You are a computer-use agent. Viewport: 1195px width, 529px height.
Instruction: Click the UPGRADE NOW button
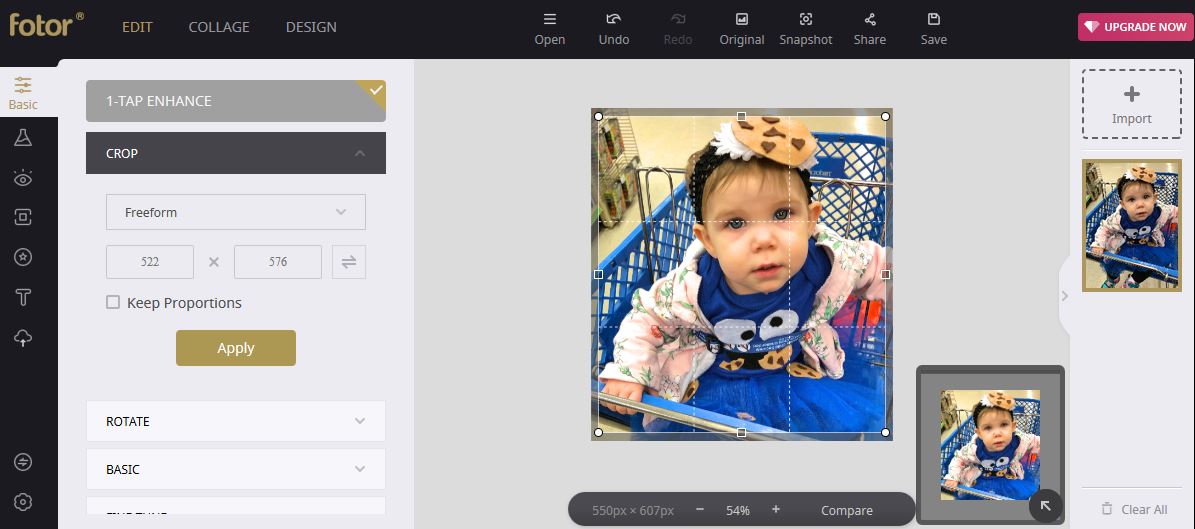coord(1133,27)
